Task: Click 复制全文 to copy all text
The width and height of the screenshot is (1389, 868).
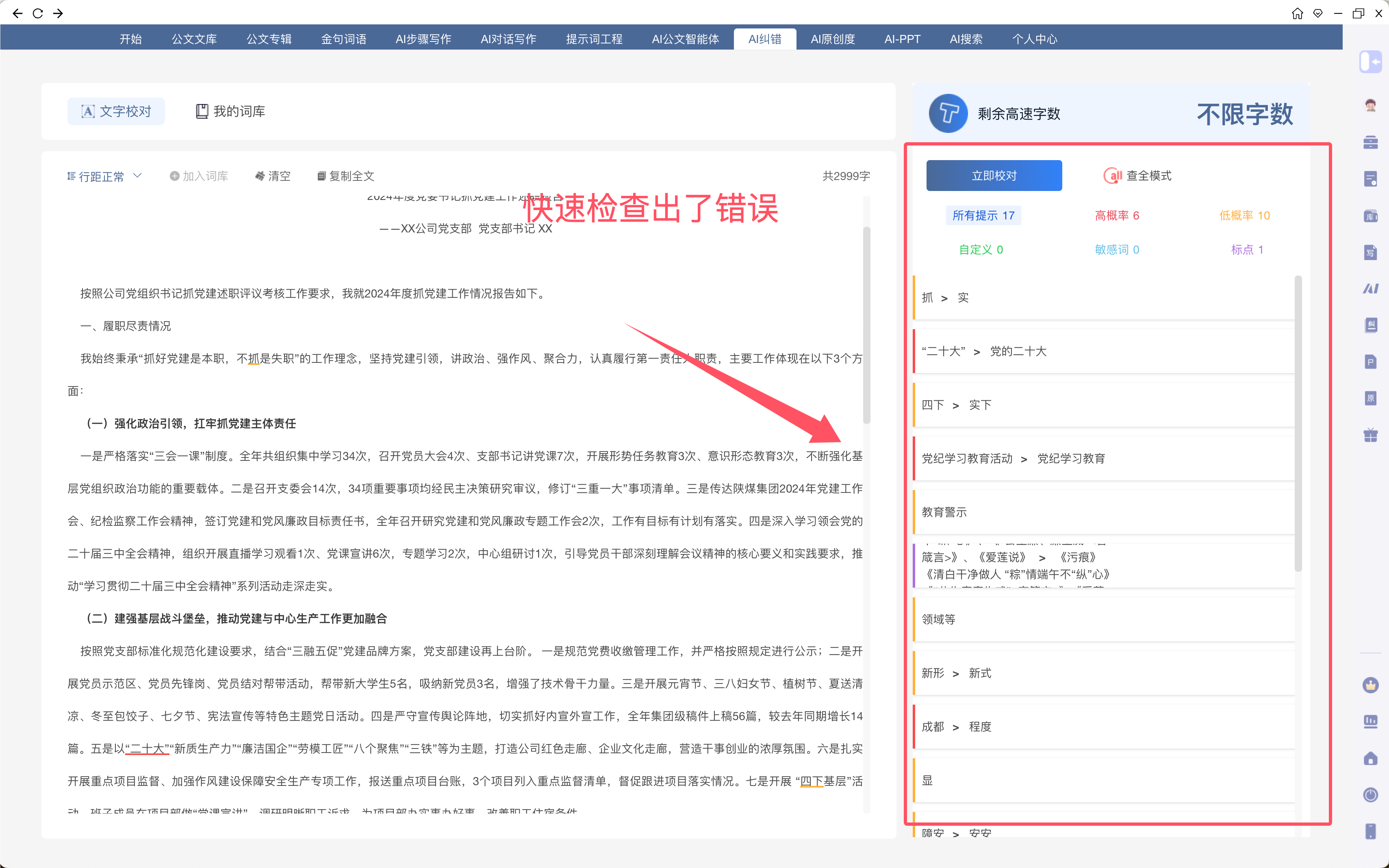Action: (x=346, y=176)
